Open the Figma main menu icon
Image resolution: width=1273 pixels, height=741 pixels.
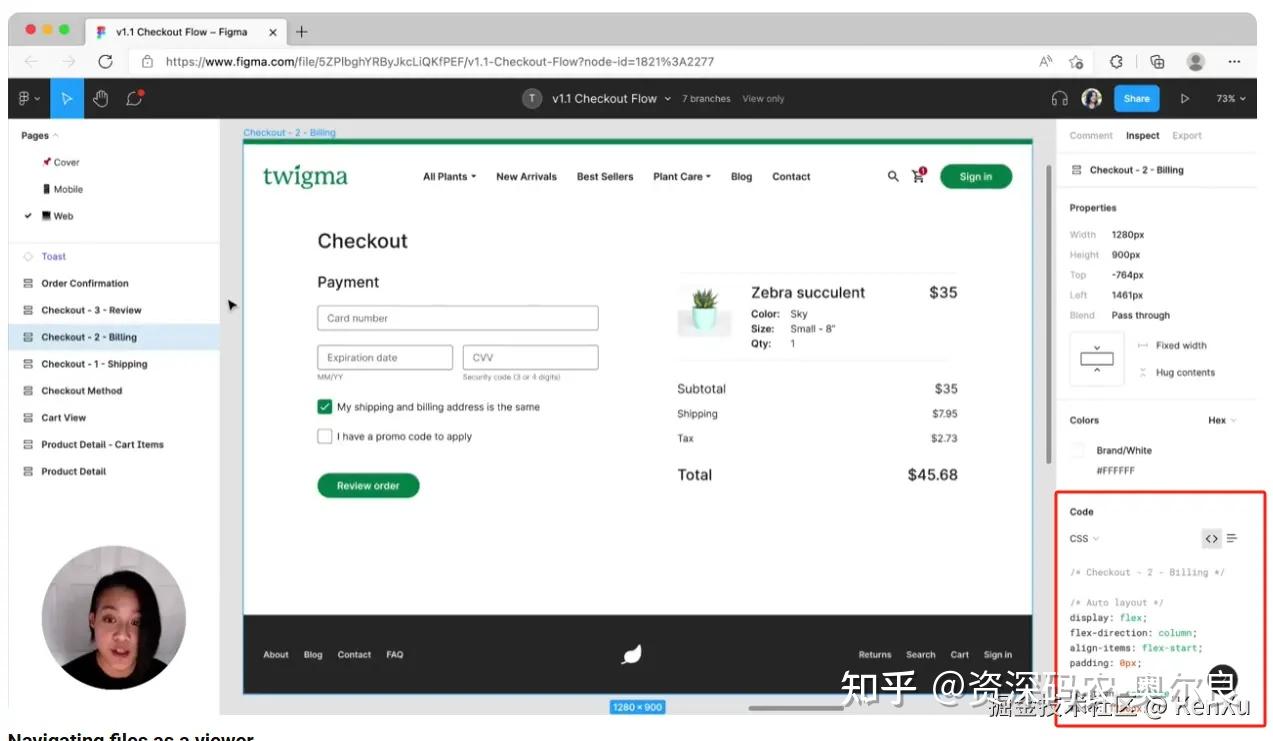coord(25,98)
